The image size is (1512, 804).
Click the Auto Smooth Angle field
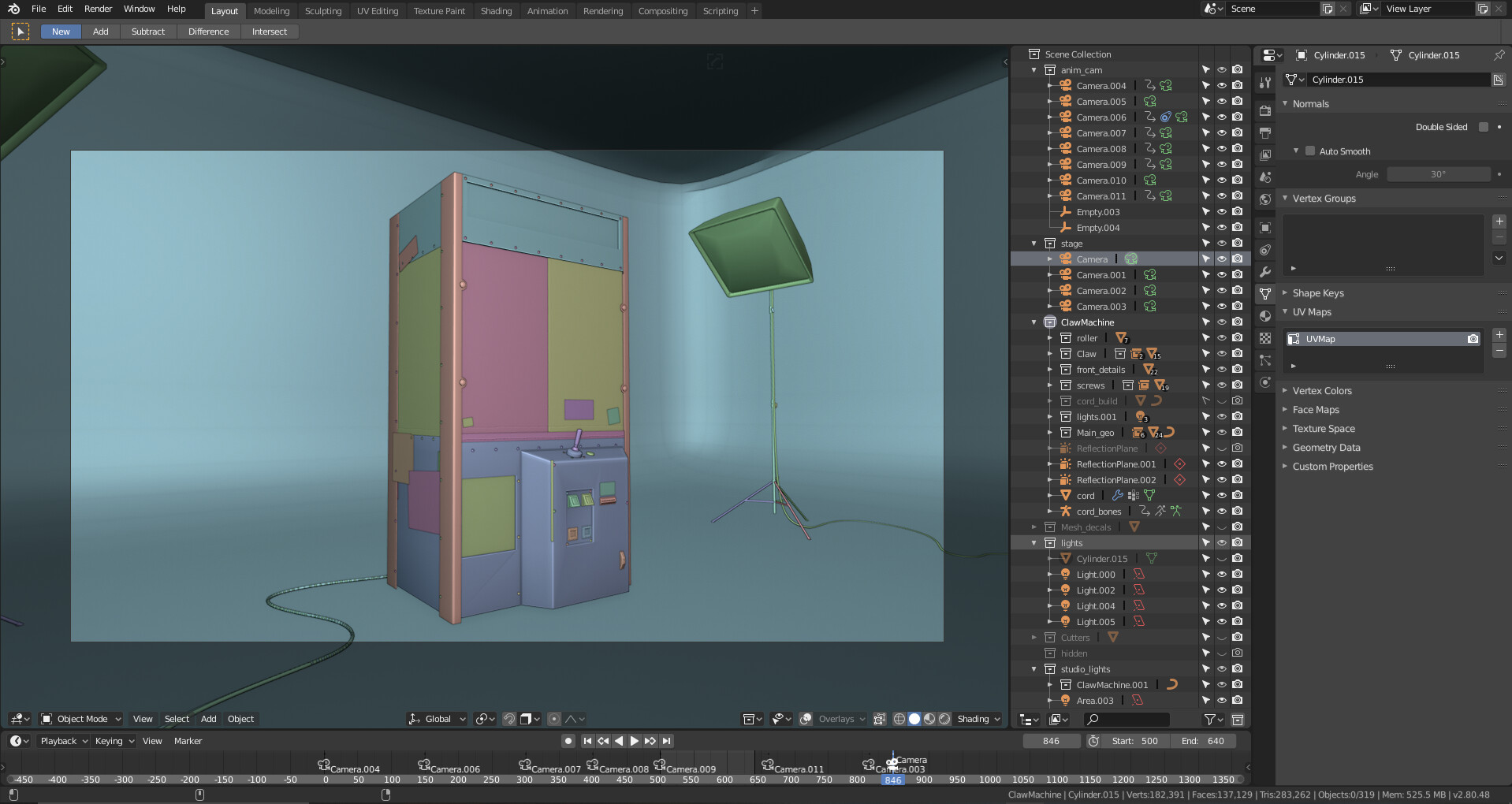tap(1438, 174)
